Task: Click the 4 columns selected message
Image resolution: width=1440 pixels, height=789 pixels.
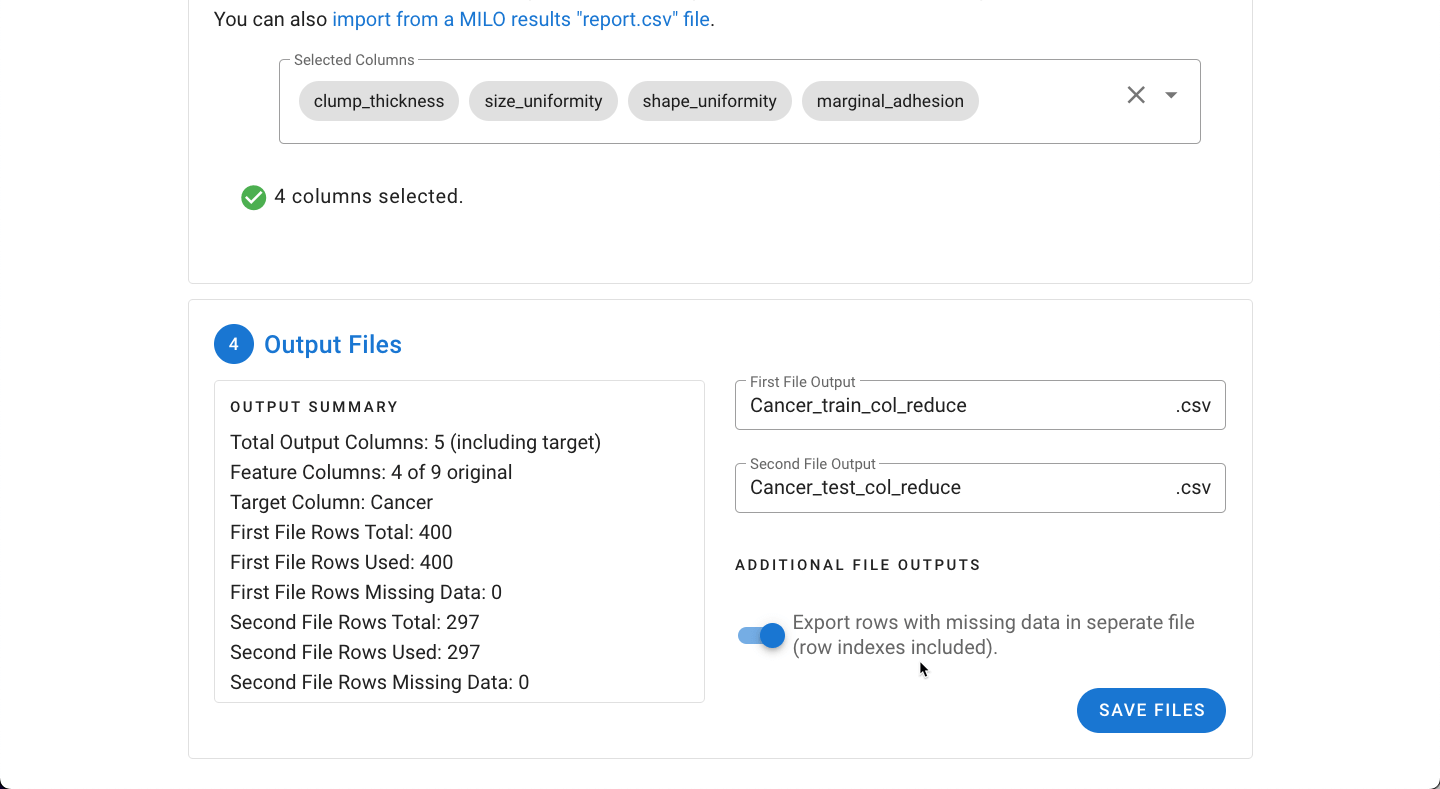Action: click(x=369, y=197)
